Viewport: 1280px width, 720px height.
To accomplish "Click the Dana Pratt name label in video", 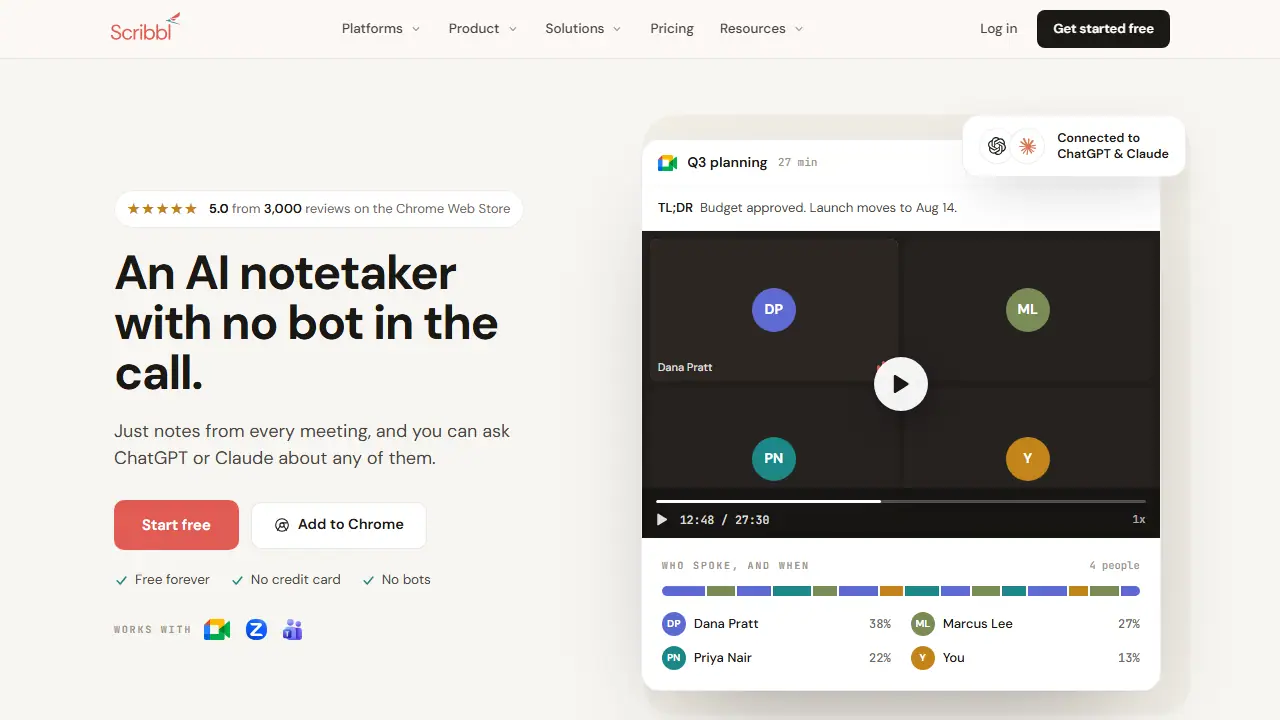I will 685,367.
